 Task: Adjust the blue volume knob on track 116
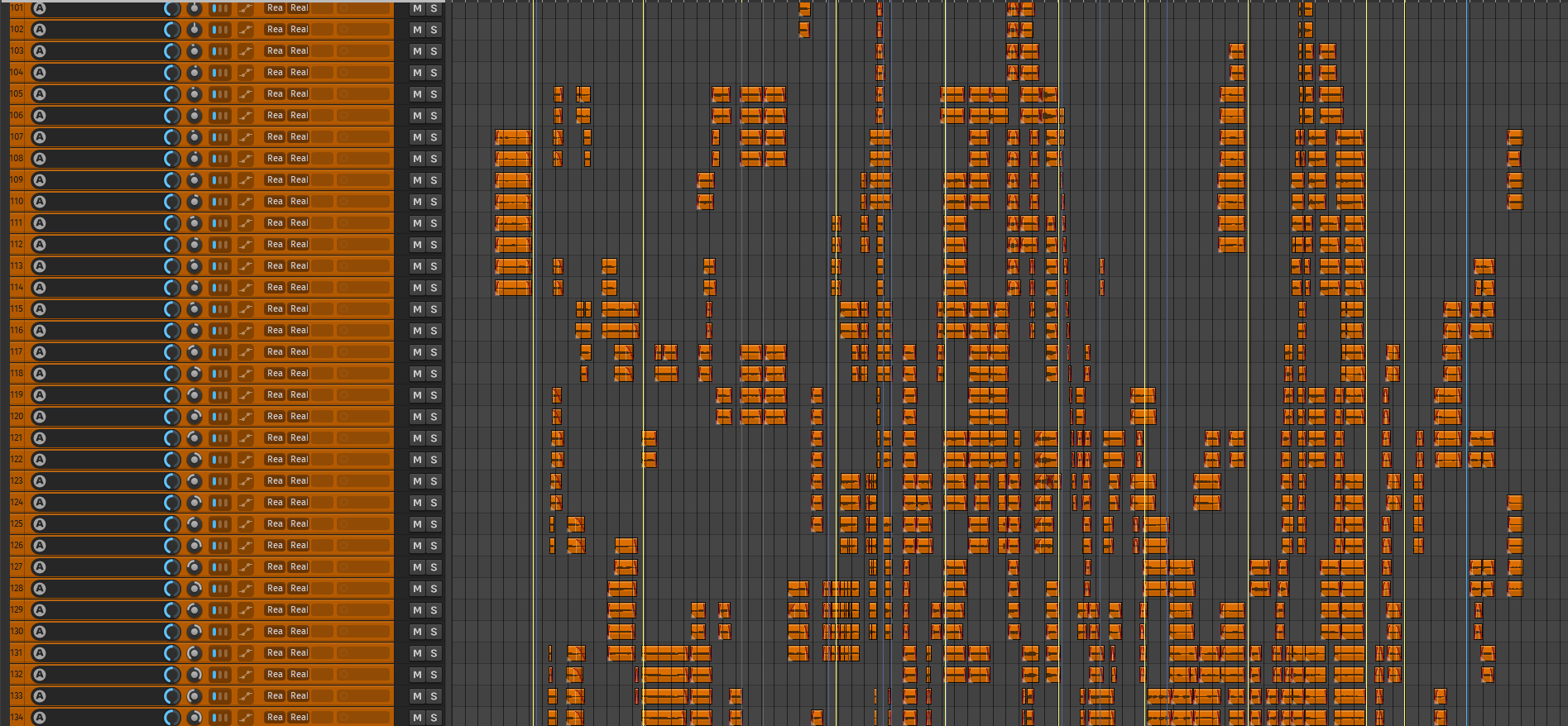172,331
